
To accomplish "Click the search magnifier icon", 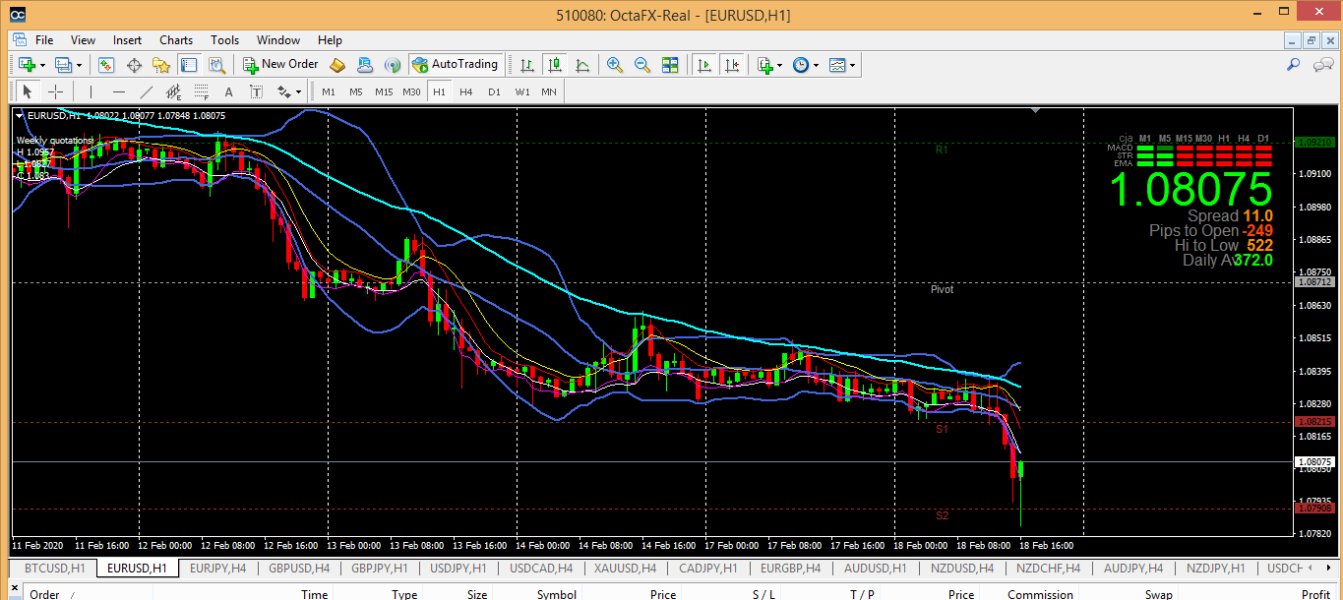I will 1293,65.
